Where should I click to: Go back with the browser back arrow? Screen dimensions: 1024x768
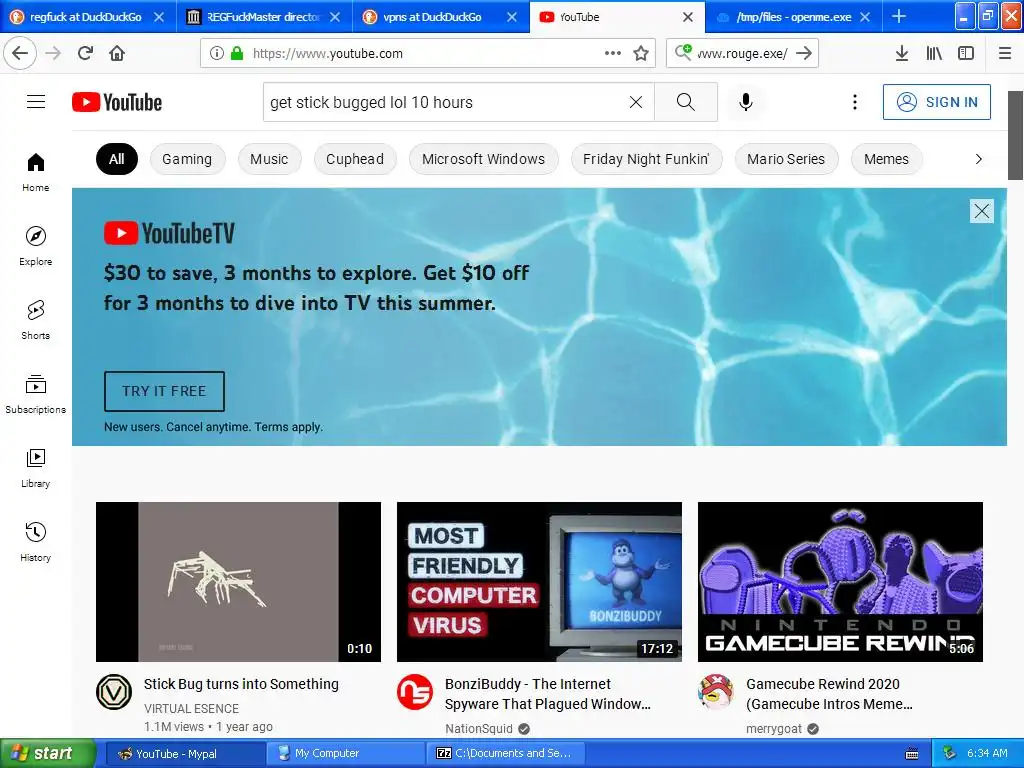20,53
